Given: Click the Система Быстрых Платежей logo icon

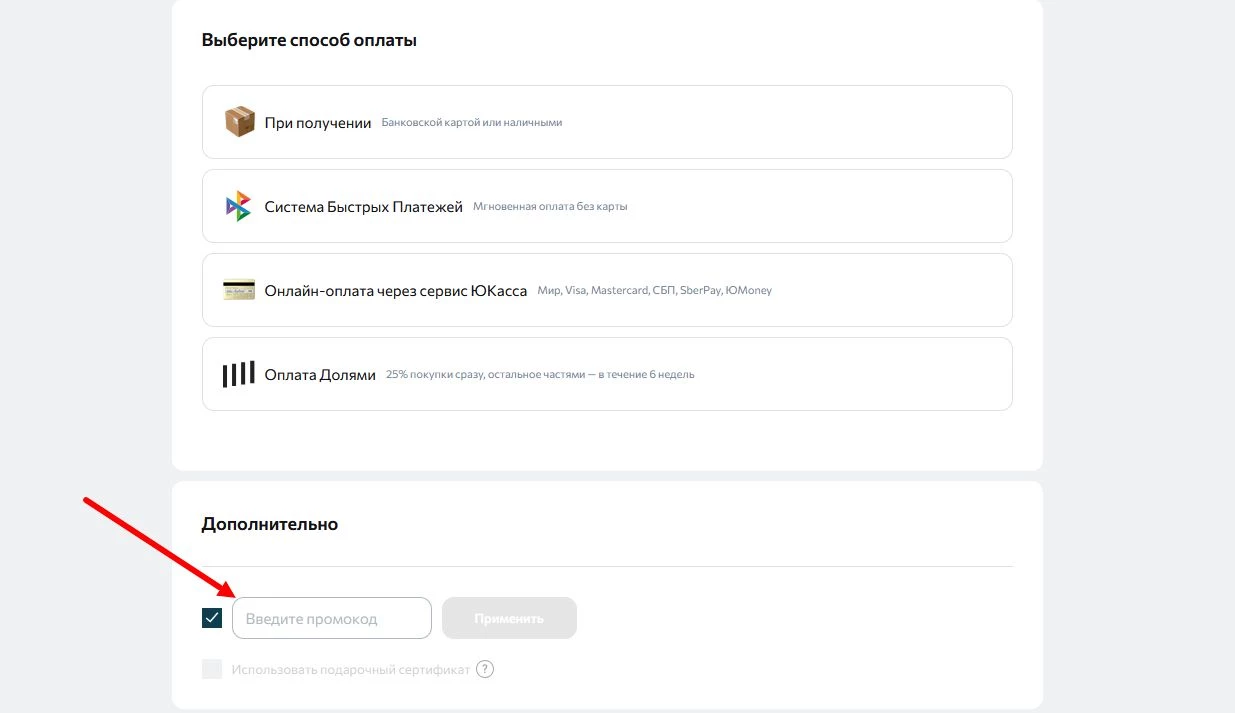Looking at the screenshot, I should [x=238, y=206].
